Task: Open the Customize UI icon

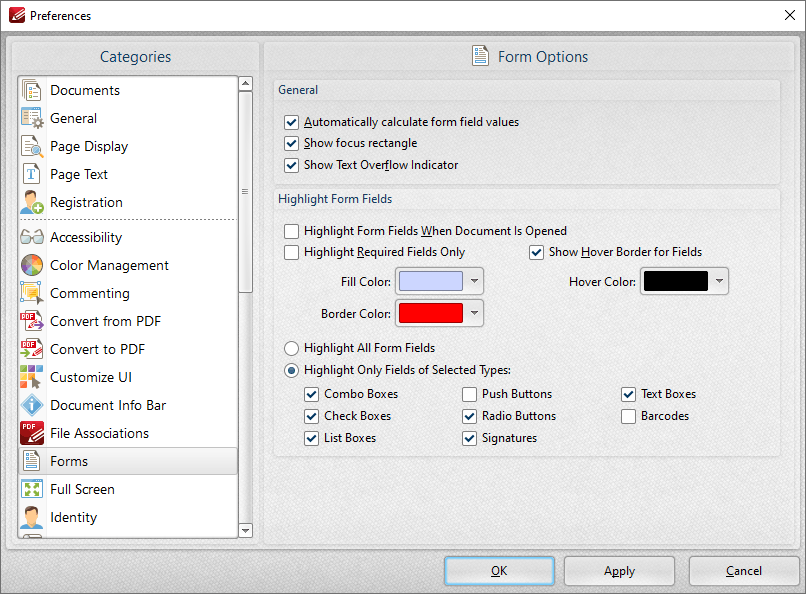Action: (32, 377)
